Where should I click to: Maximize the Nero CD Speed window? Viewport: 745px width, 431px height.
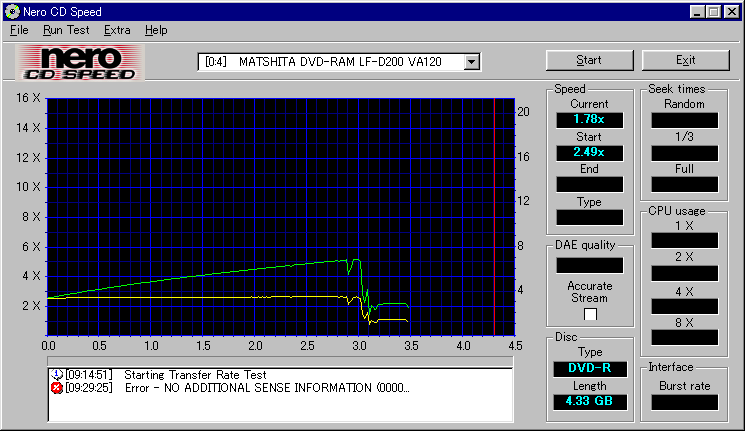714,11
